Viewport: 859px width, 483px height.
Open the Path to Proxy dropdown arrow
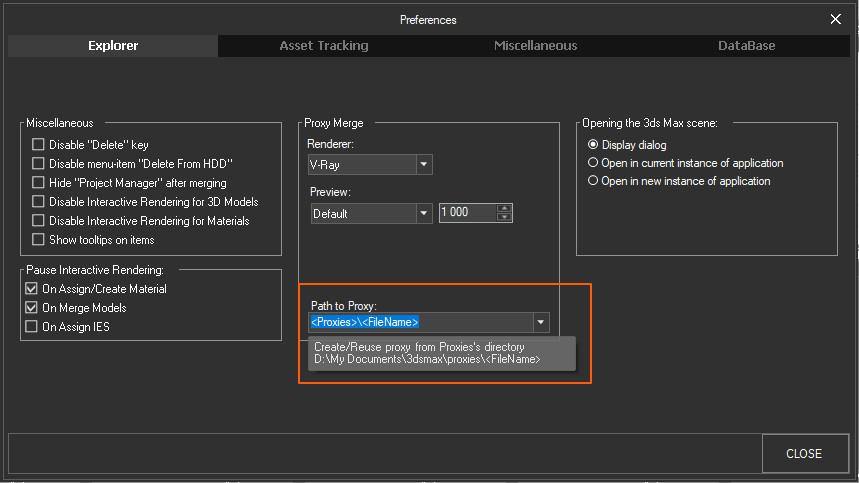click(x=540, y=323)
